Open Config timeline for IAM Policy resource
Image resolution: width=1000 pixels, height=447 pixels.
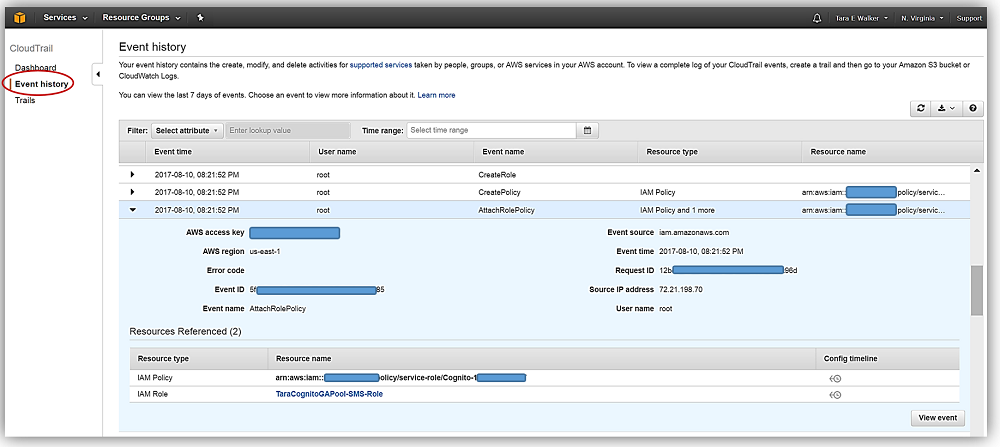[x=835, y=377]
